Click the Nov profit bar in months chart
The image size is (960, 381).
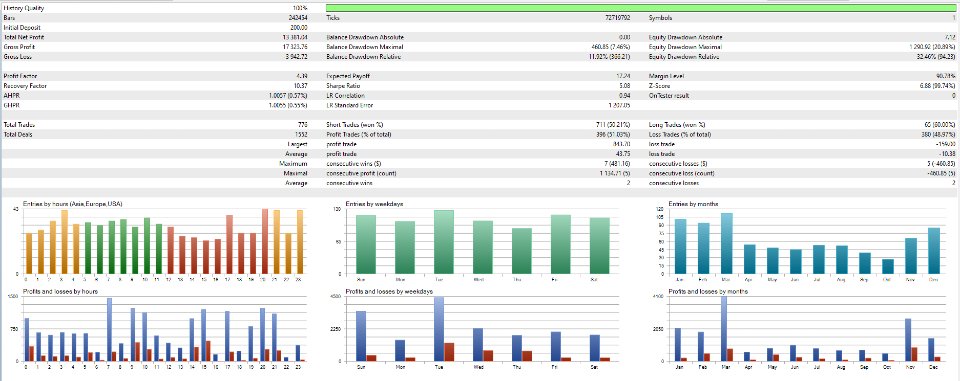[x=908, y=340]
